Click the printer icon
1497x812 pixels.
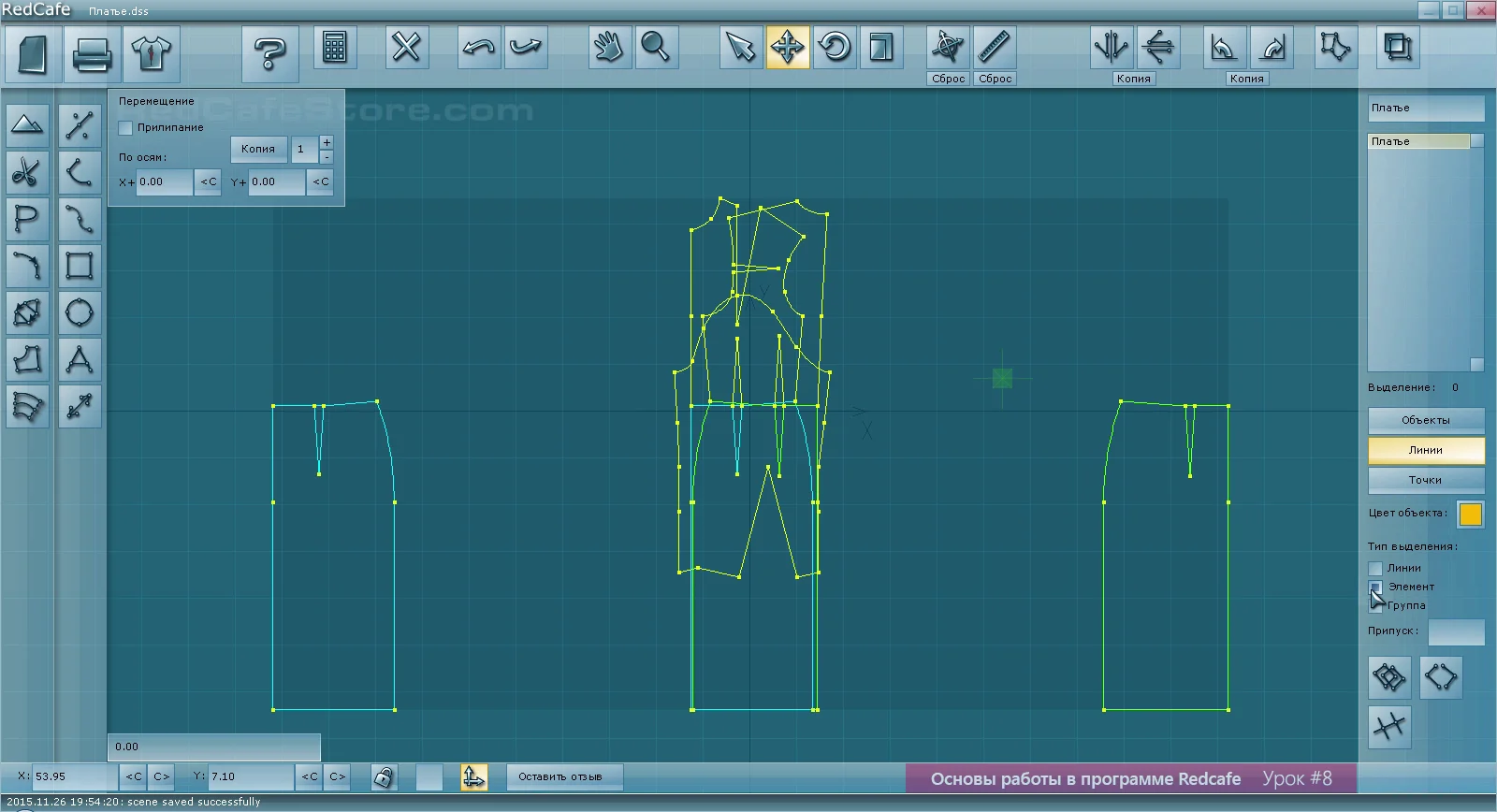[92, 53]
